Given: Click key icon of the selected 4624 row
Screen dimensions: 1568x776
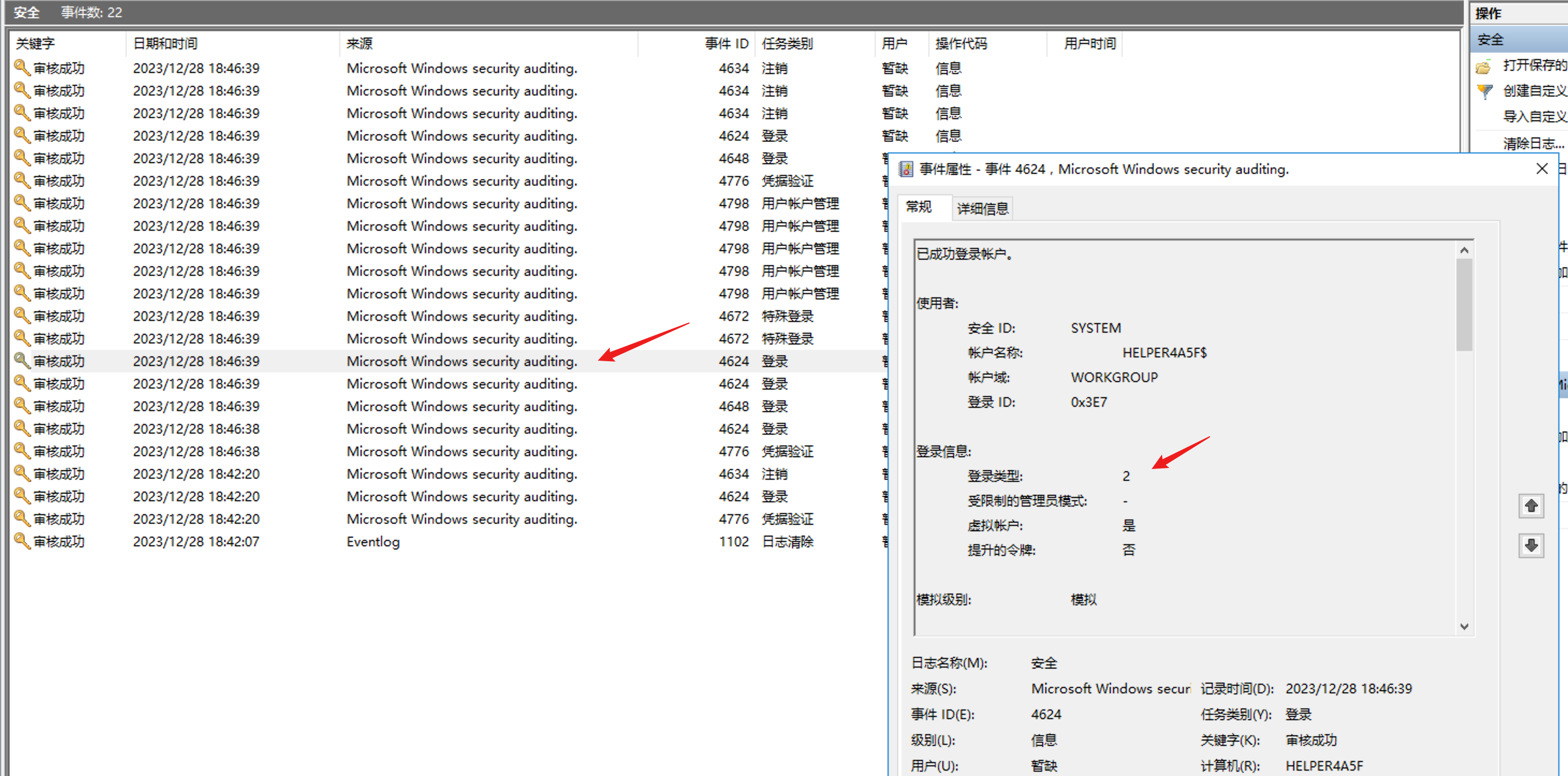Looking at the screenshot, I should click(22, 360).
